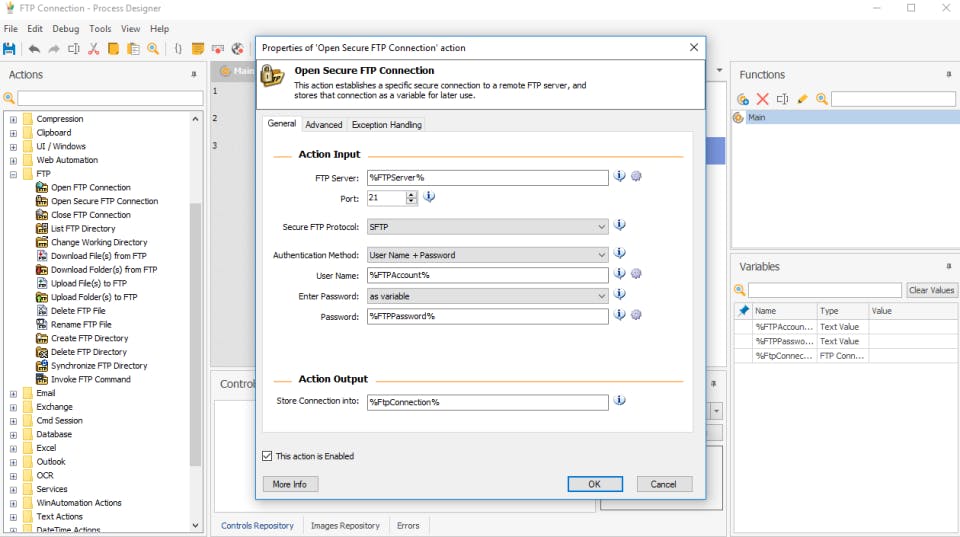Switch to the Advanced tab
Image resolution: width=960 pixels, height=537 pixels.
click(x=323, y=125)
